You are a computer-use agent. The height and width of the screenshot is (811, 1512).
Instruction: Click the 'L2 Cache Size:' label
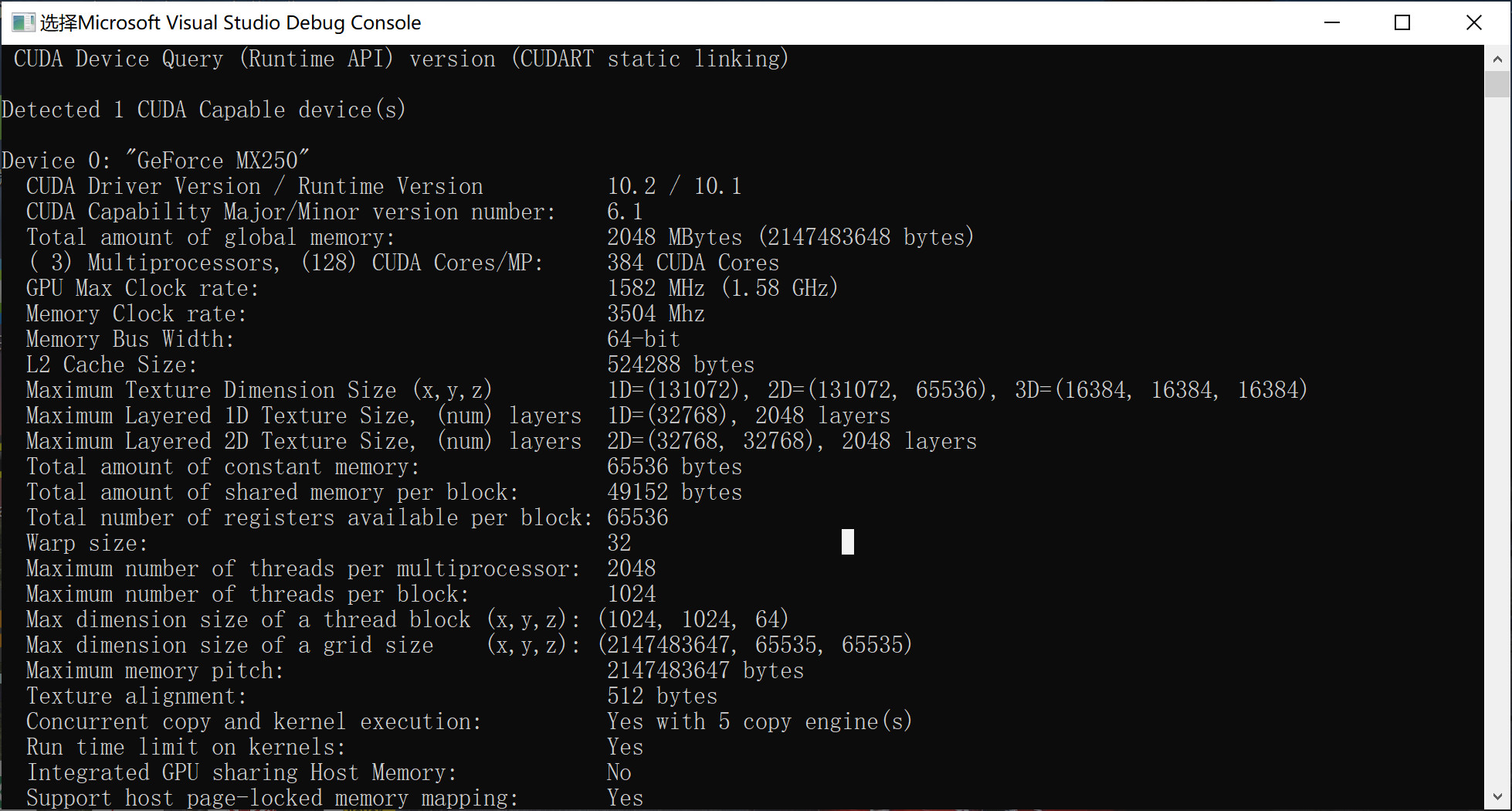(111, 365)
